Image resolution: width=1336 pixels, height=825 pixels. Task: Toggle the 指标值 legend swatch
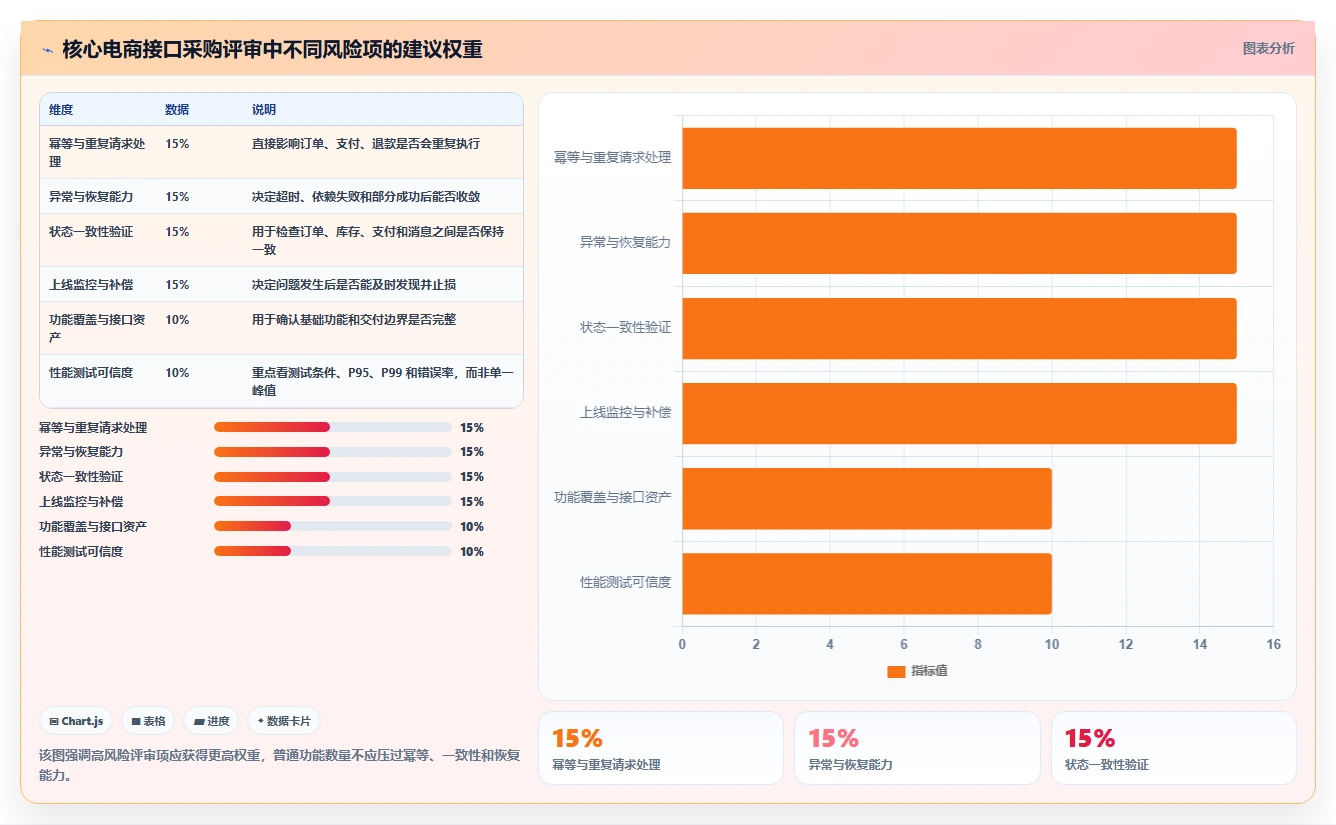[x=896, y=671]
